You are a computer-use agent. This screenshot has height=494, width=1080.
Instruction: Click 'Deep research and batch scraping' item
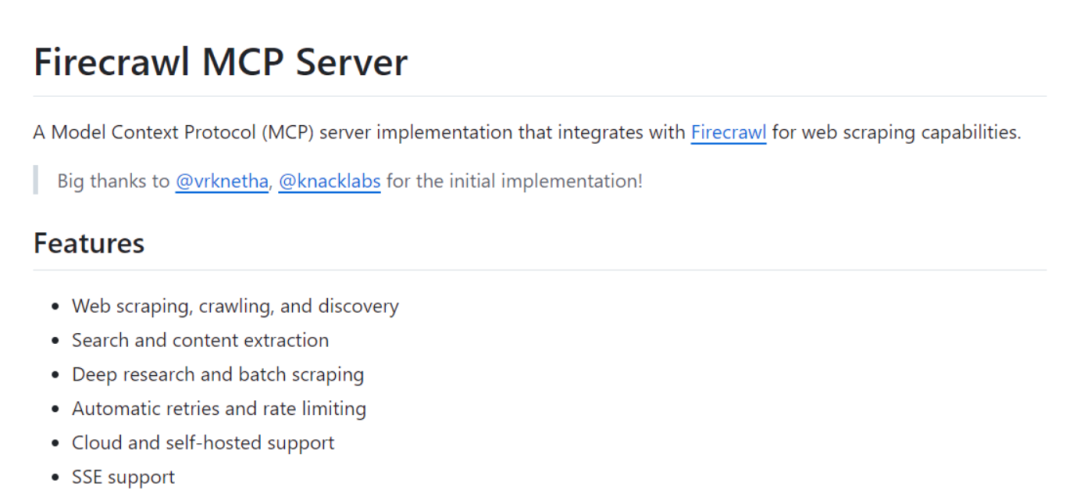click(218, 375)
